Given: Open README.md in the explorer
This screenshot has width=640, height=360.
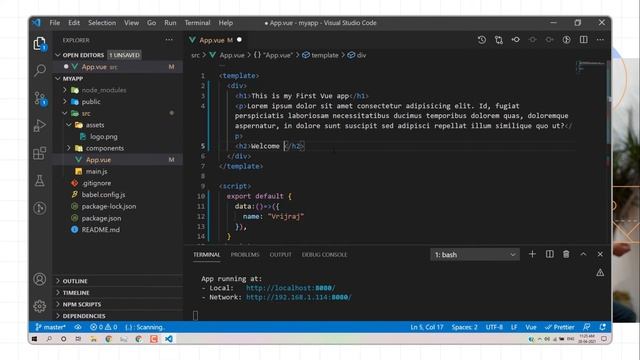Looking at the screenshot, I should [100, 229].
